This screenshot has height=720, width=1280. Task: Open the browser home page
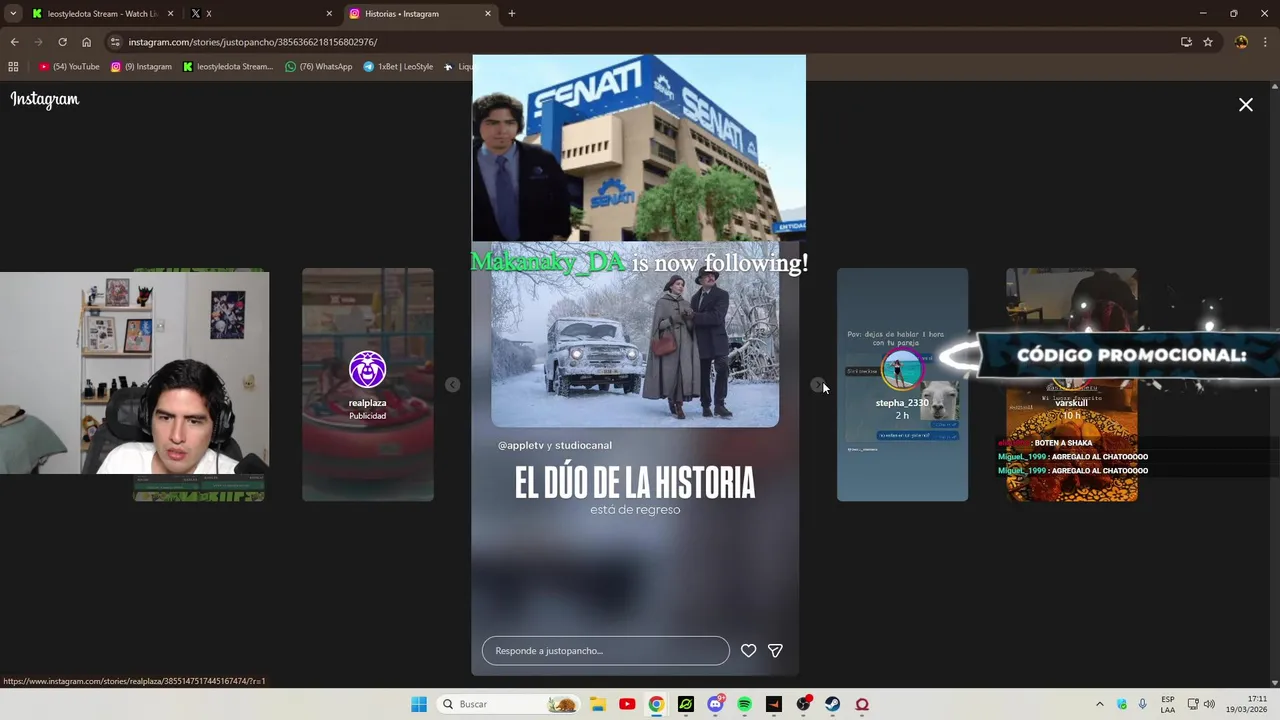click(x=86, y=42)
